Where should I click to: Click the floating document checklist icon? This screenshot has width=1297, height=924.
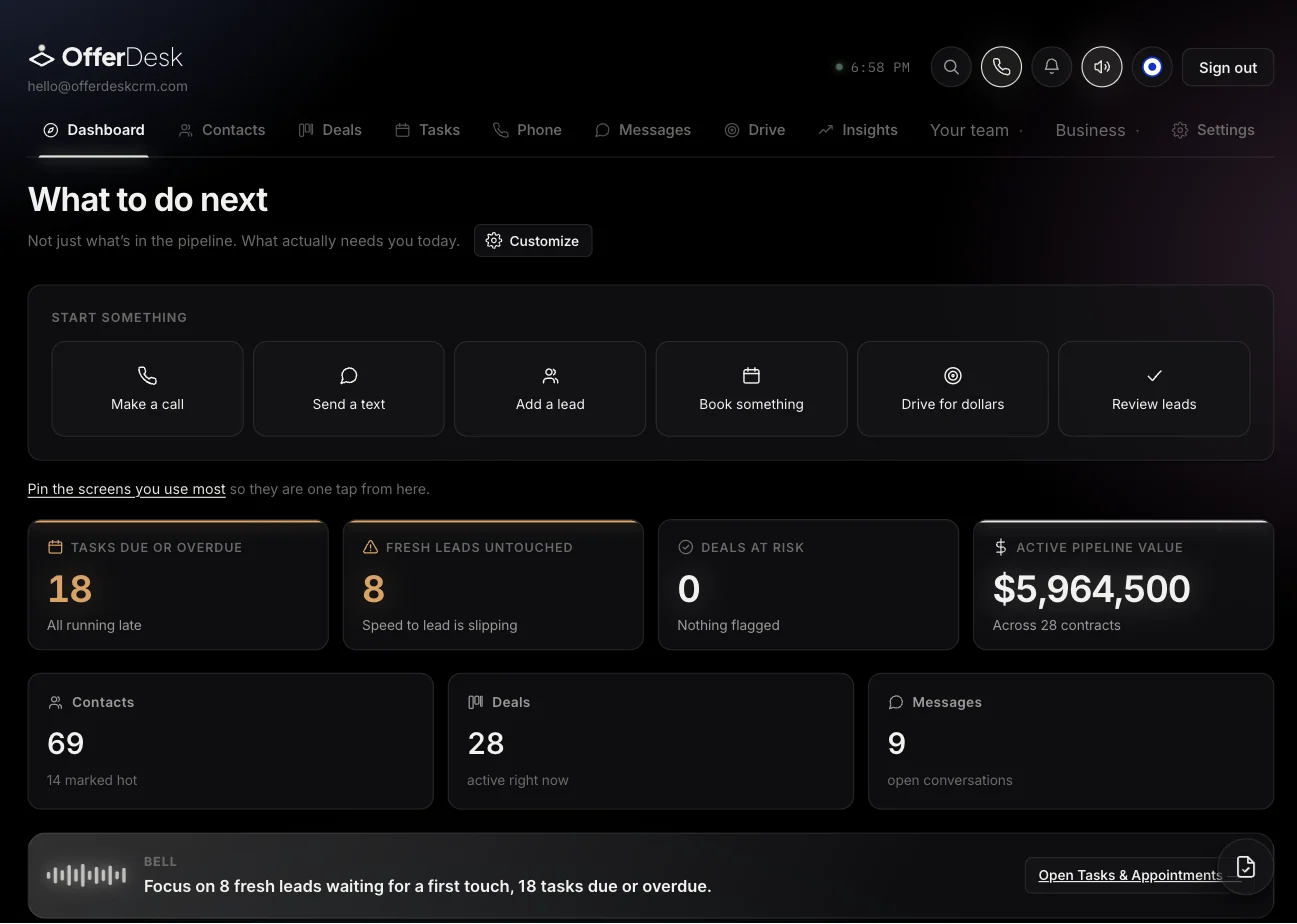(x=1246, y=867)
